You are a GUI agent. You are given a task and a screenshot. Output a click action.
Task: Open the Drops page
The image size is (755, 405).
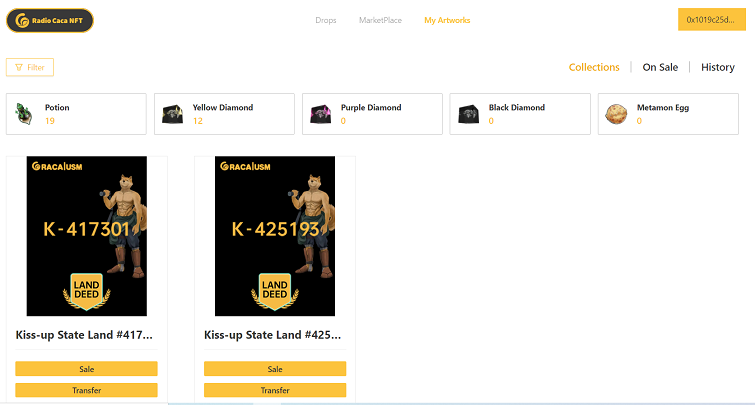pyautogui.click(x=325, y=20)
